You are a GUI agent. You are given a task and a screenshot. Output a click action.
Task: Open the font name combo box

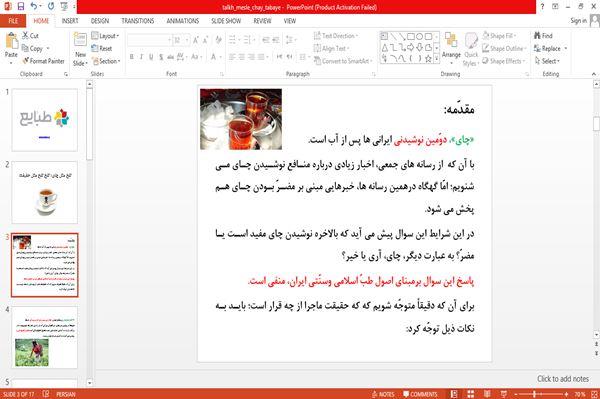[149, 40]
